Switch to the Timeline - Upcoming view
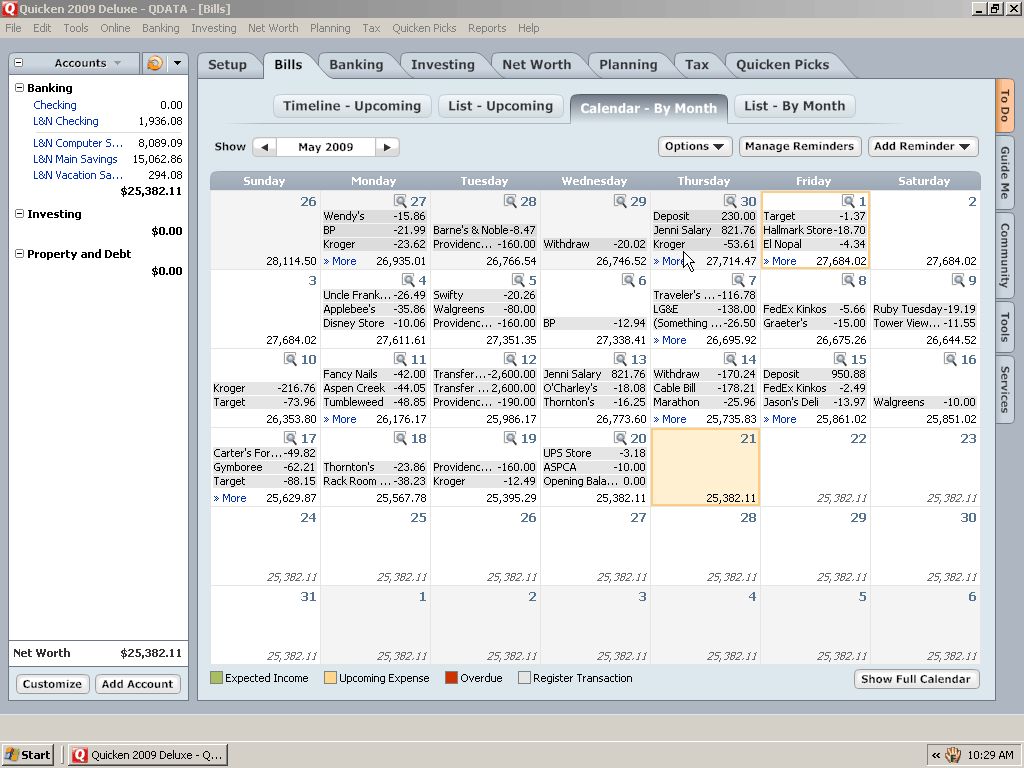Image resolution: width=1024 pixels, height=768 pixels. coord(352,106)
